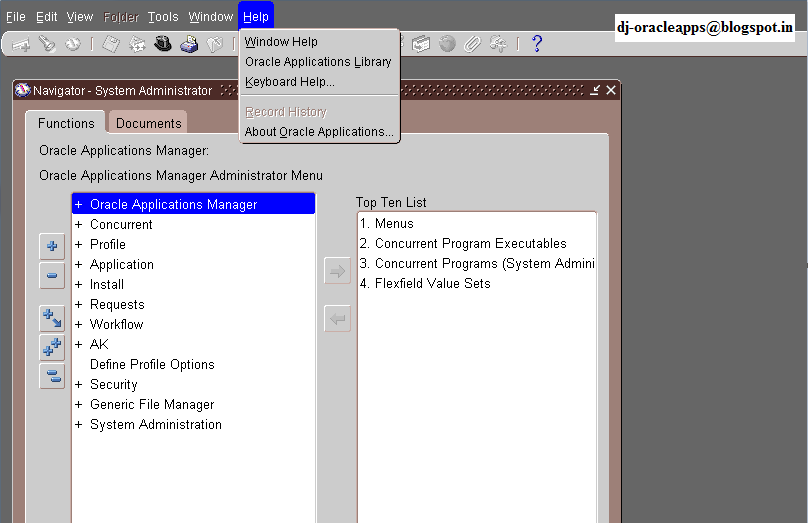The height and width of the screenshot is (523, 808).
Task: Minimize the Navigator window
Action: (x=595, y=90)
